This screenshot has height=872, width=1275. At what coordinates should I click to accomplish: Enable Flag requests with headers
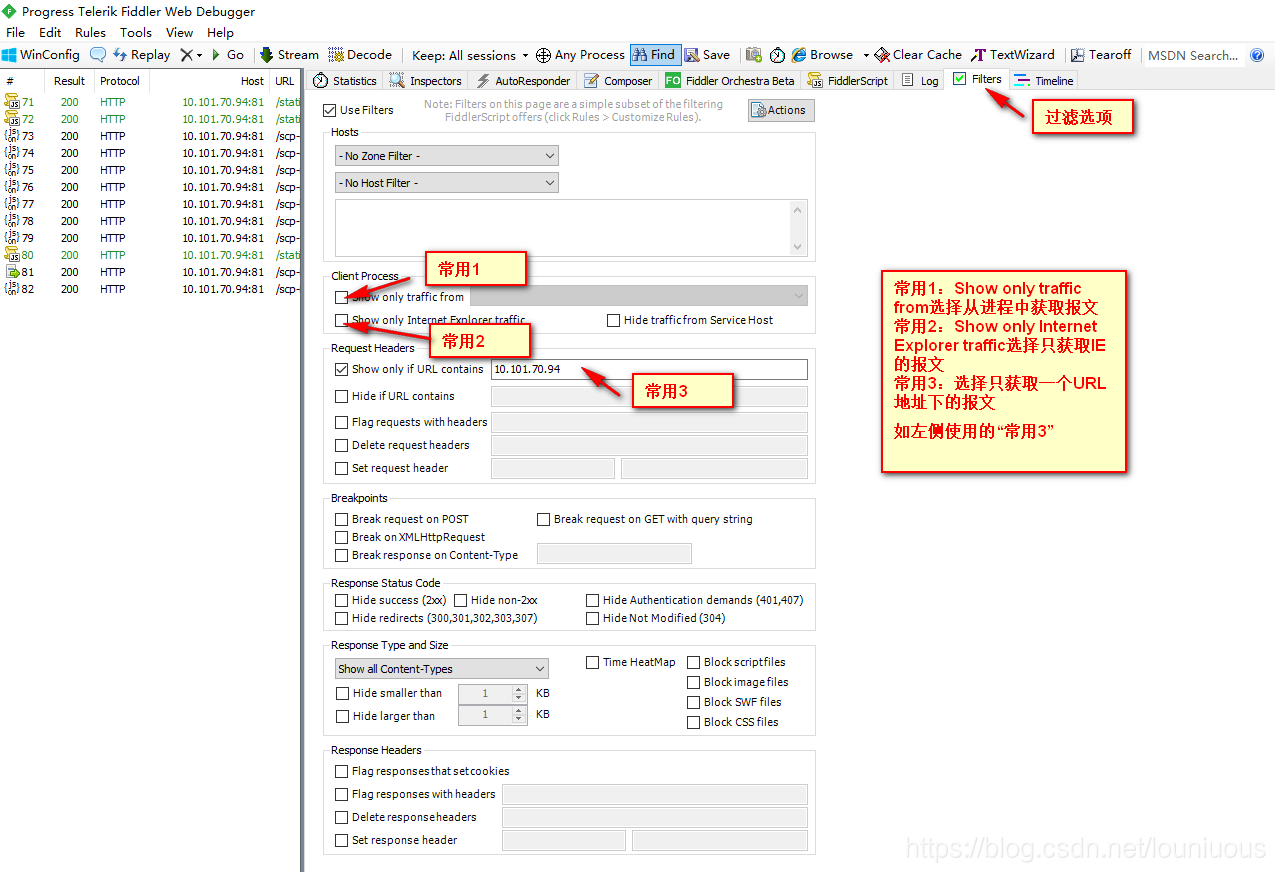[342, 422]
